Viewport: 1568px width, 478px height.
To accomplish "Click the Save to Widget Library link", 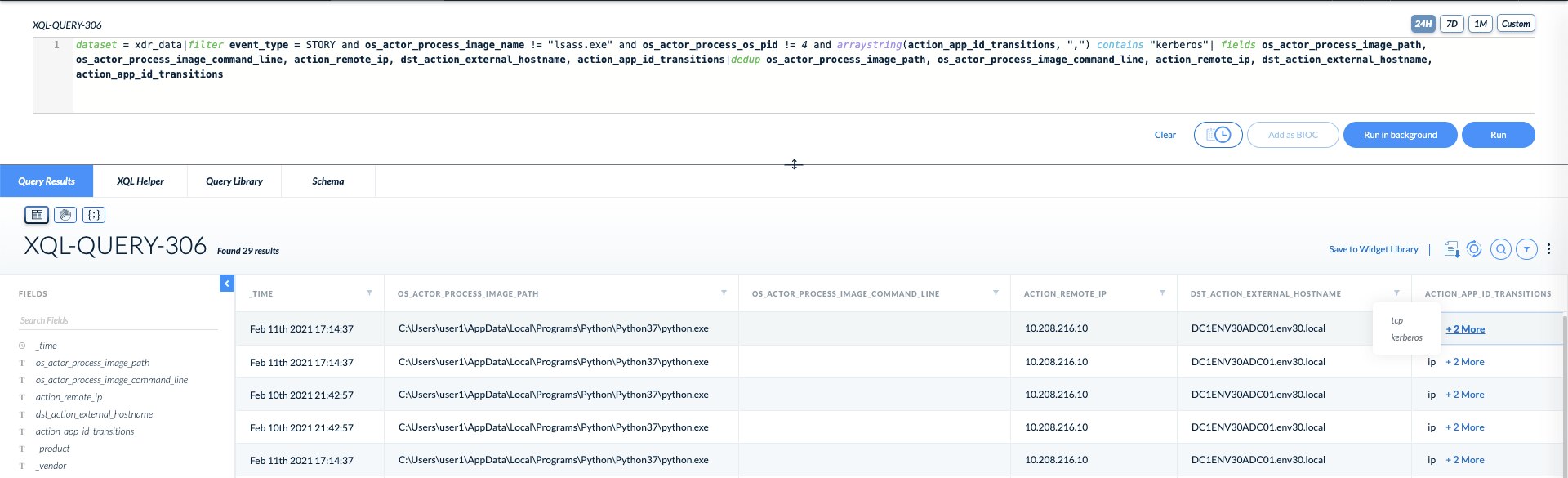I will (1373, 249).
